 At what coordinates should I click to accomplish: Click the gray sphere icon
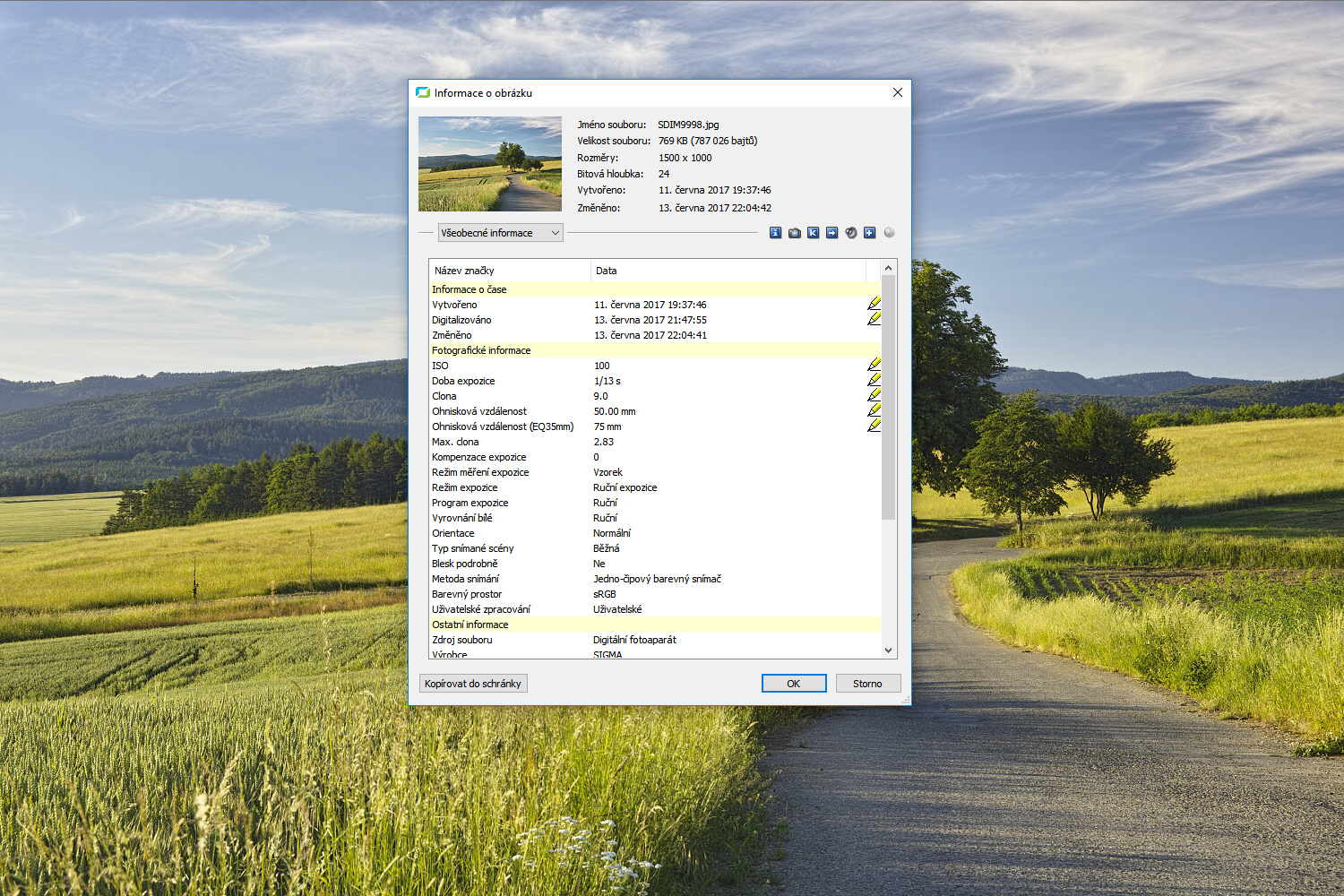pos(889,232)
